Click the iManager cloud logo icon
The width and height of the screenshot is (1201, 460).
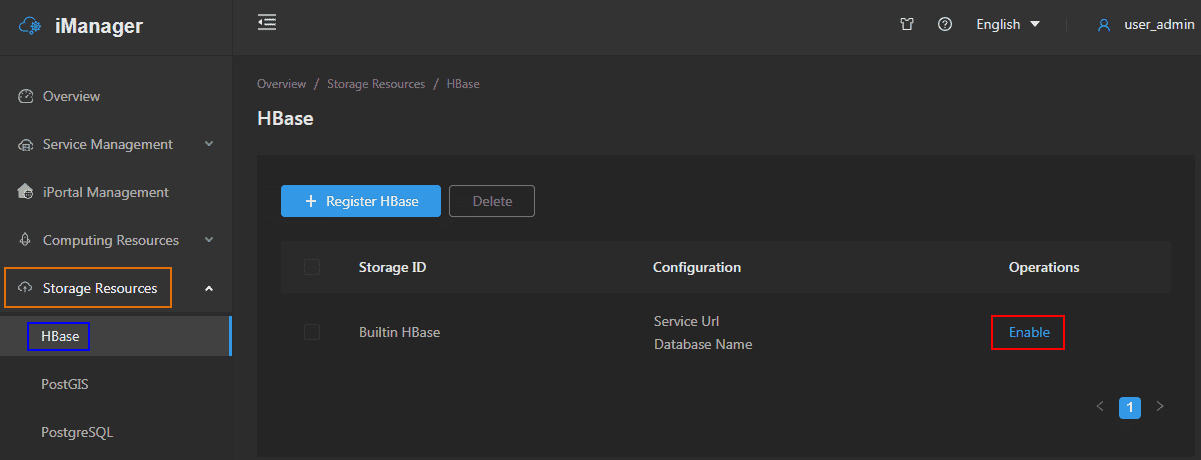pos(31,27)
